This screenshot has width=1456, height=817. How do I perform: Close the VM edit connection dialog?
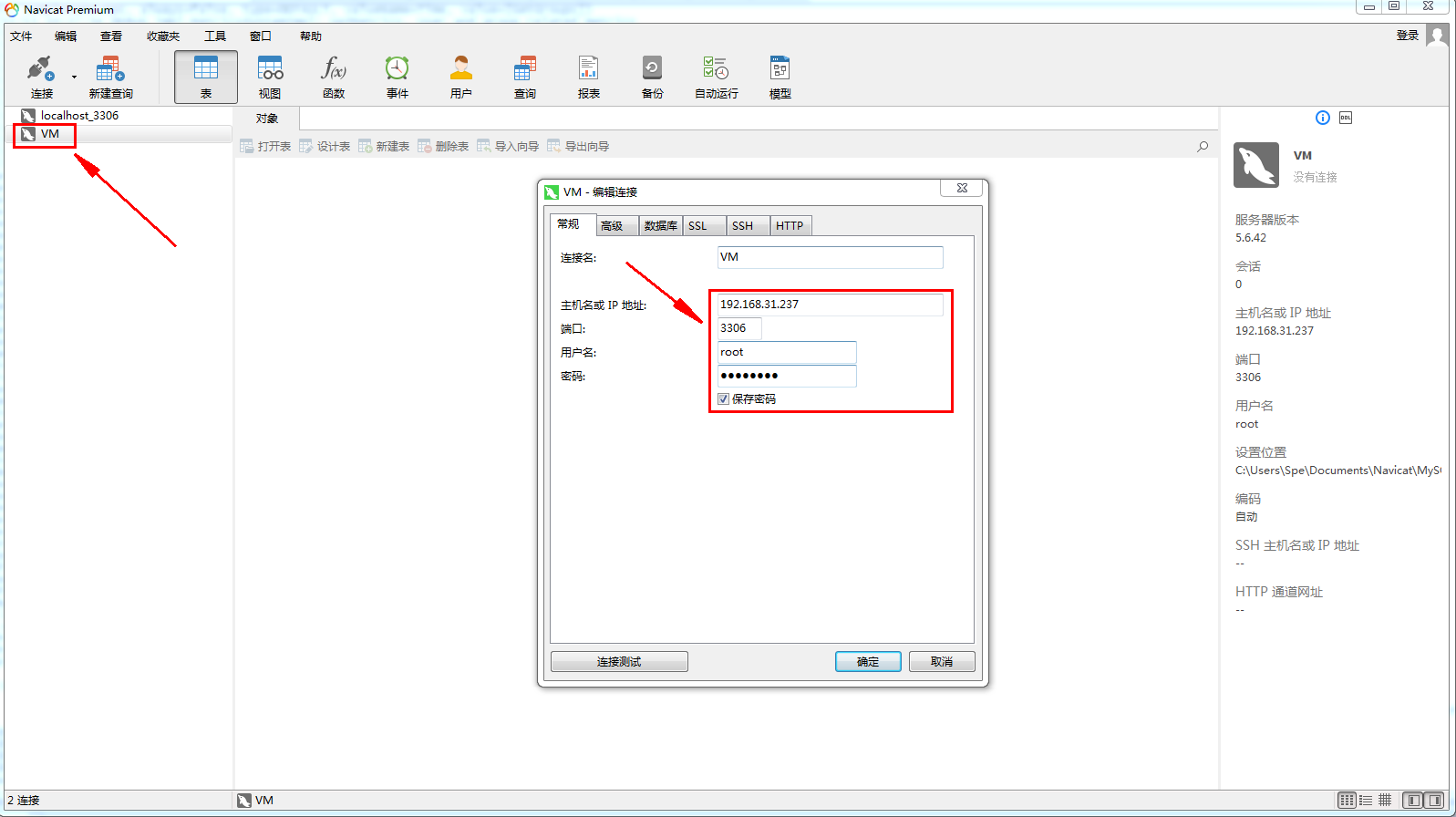tap(962, 188)
